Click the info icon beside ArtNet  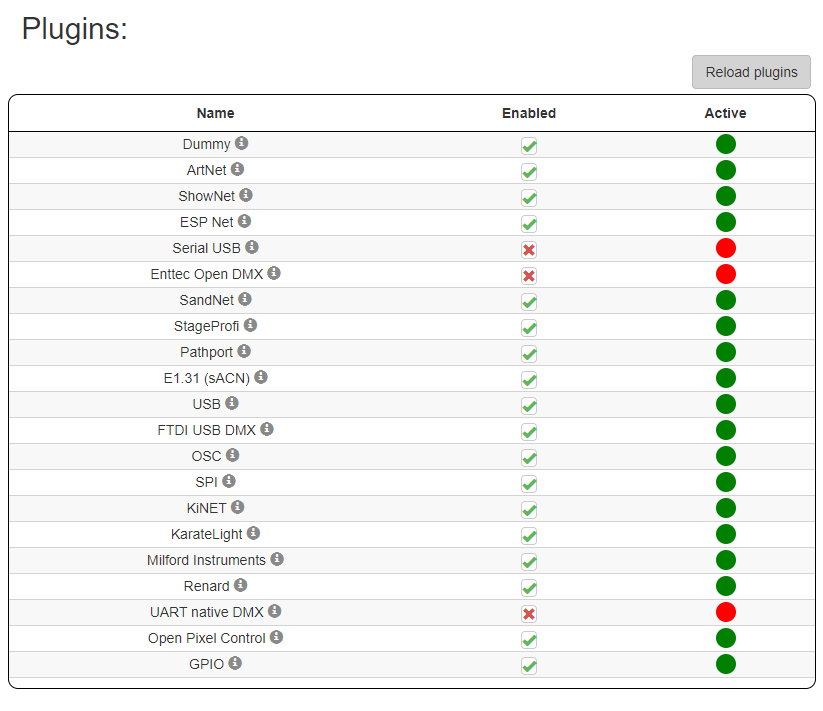click(x=238, y=170)
